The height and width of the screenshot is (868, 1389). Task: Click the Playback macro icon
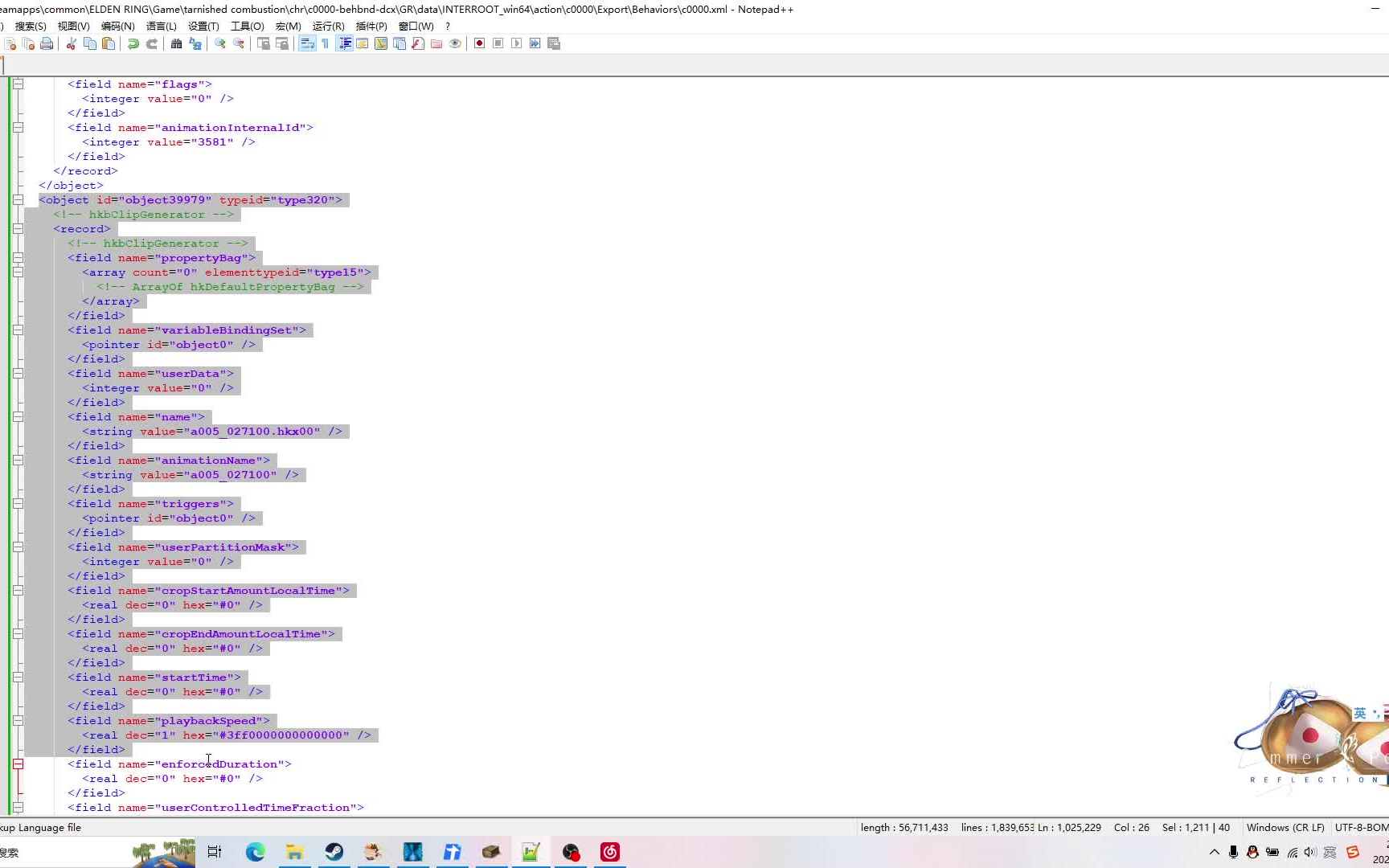[x=517, y=43]
